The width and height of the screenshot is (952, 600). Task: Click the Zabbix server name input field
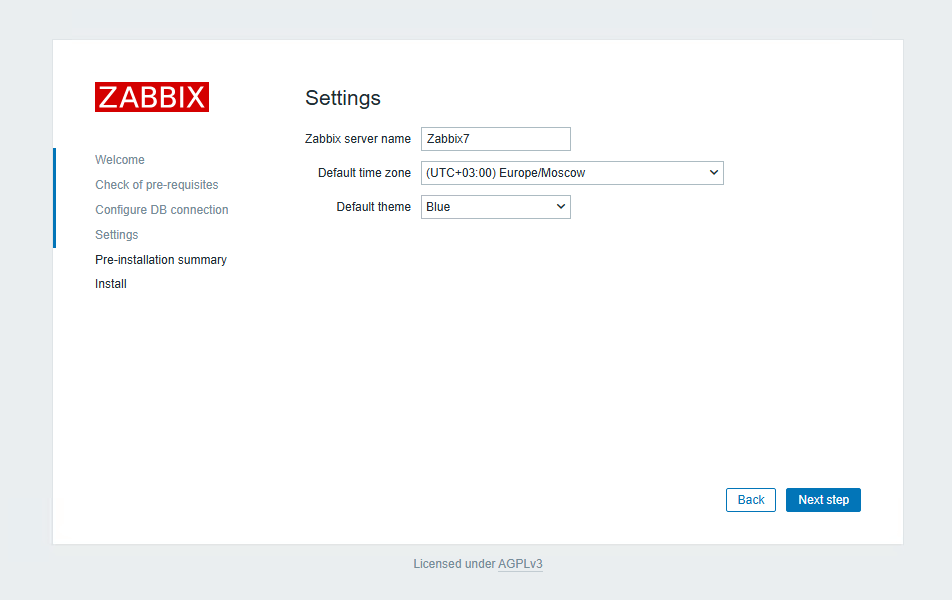pyautogui.click(x=495, y=139)
